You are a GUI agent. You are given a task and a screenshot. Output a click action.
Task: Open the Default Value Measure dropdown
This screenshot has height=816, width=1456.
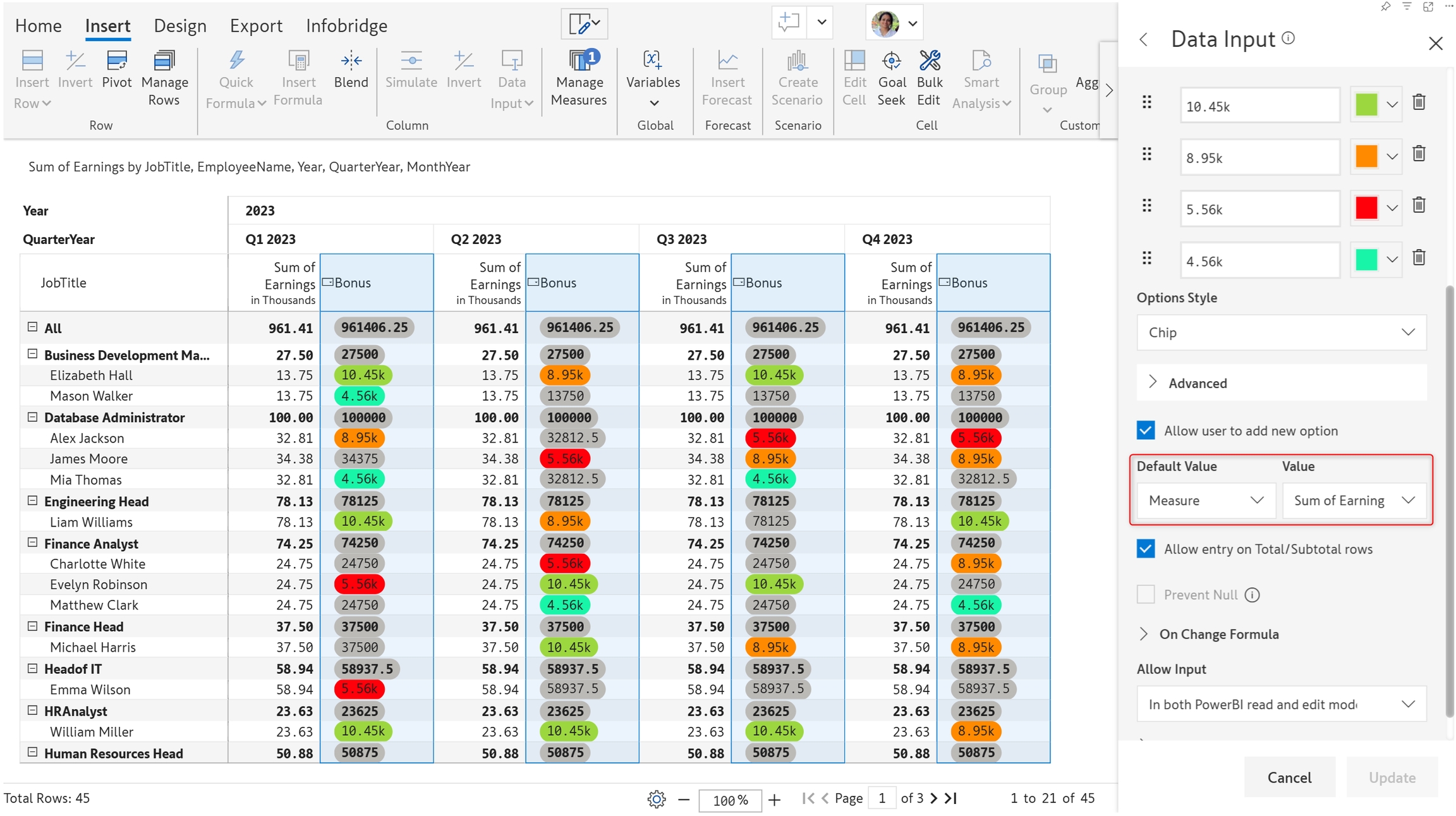[x=1205, y=501]
